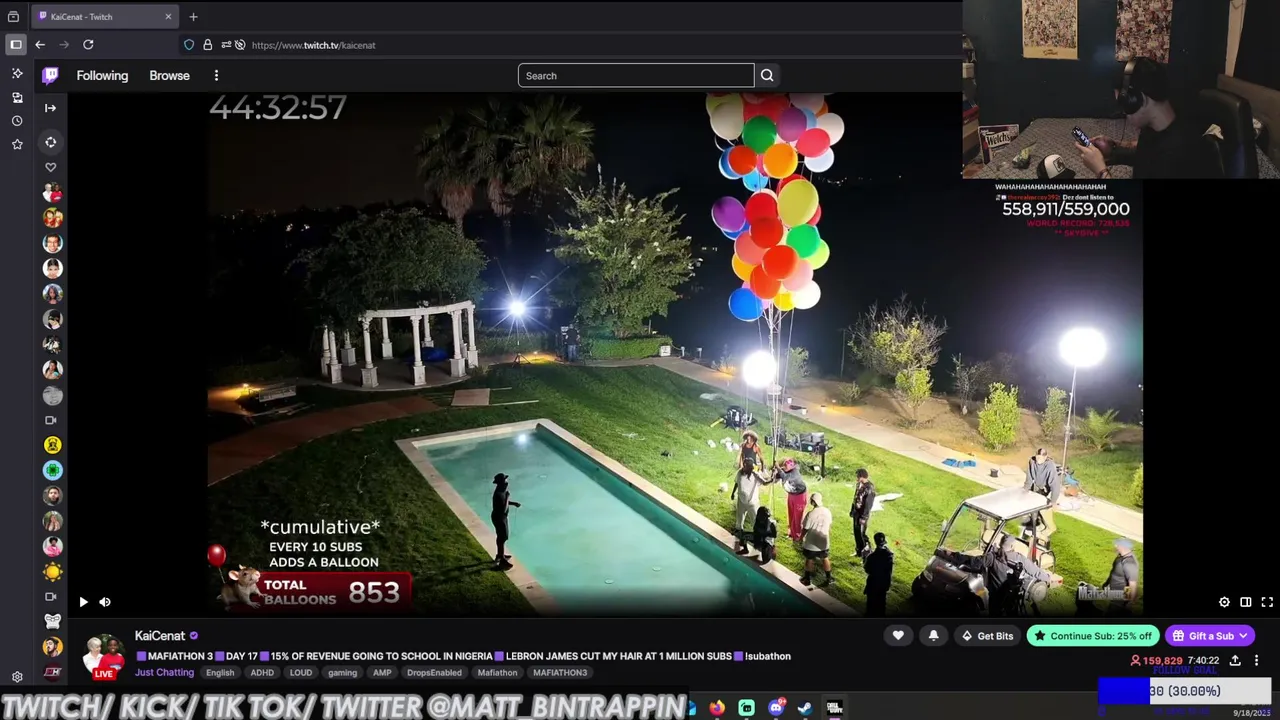
Task: Open the Browse page
Action: pos(169,75)
